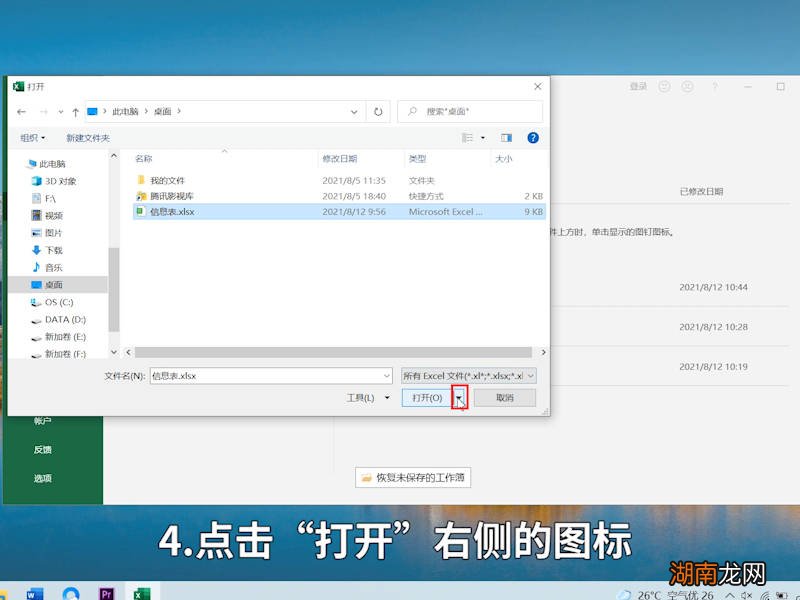Sort files by the 修改日期 column header

(343, 160)
